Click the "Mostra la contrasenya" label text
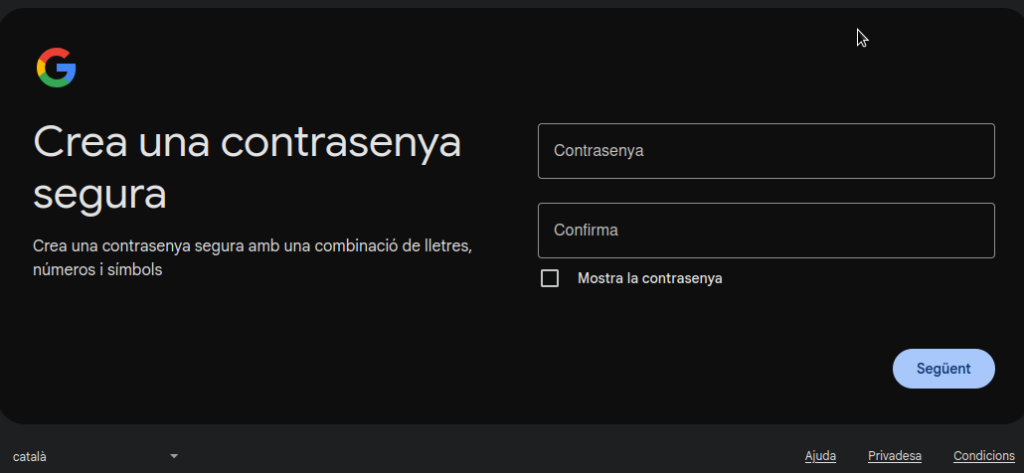Image resolution: width=1024 pixels, height=473 pixels. 649,278
